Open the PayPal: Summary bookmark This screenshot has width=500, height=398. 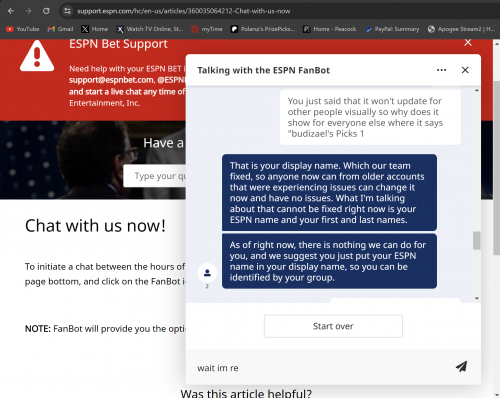(x=392, y=29)
